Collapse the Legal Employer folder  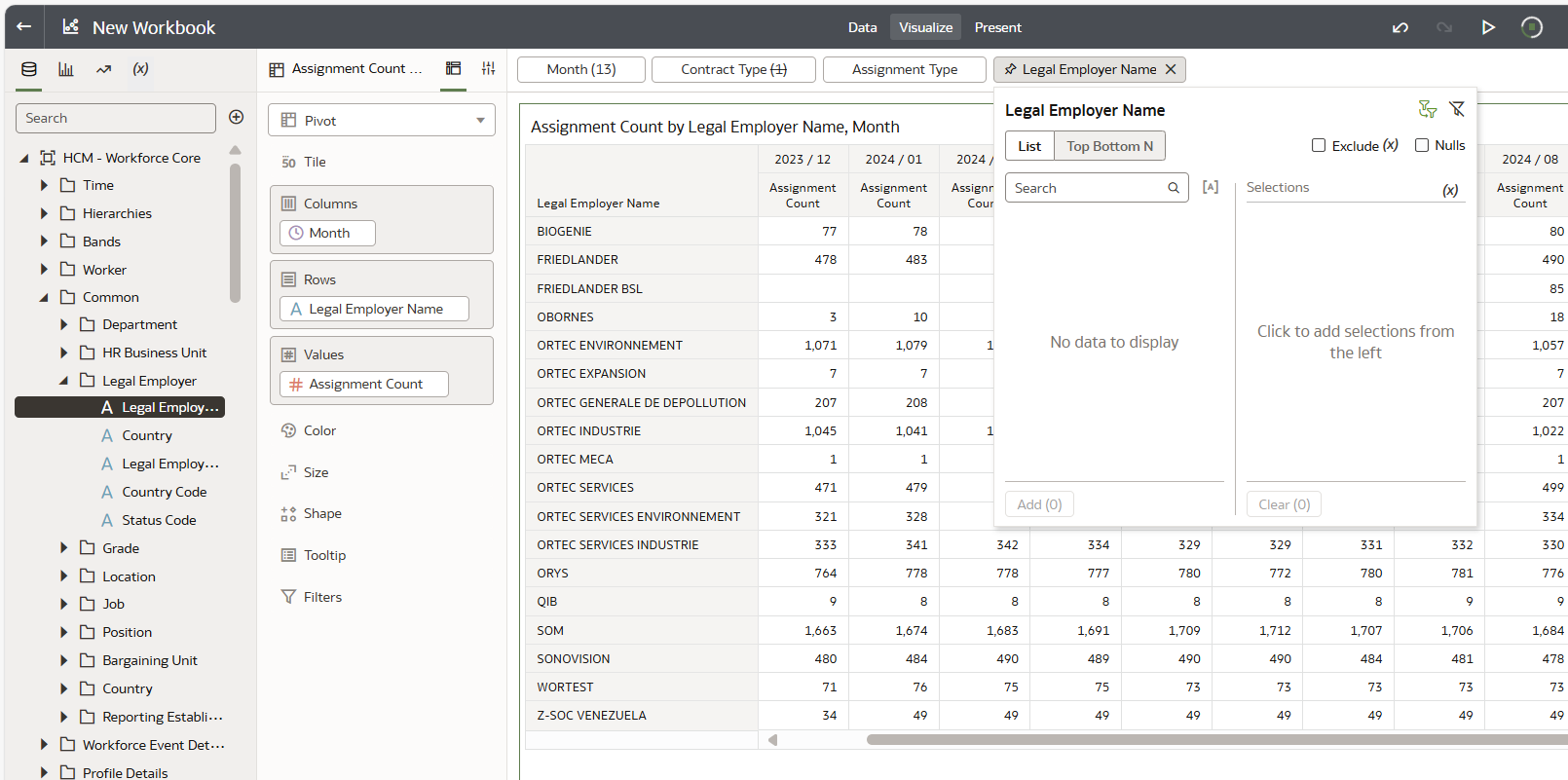(64, 381)
